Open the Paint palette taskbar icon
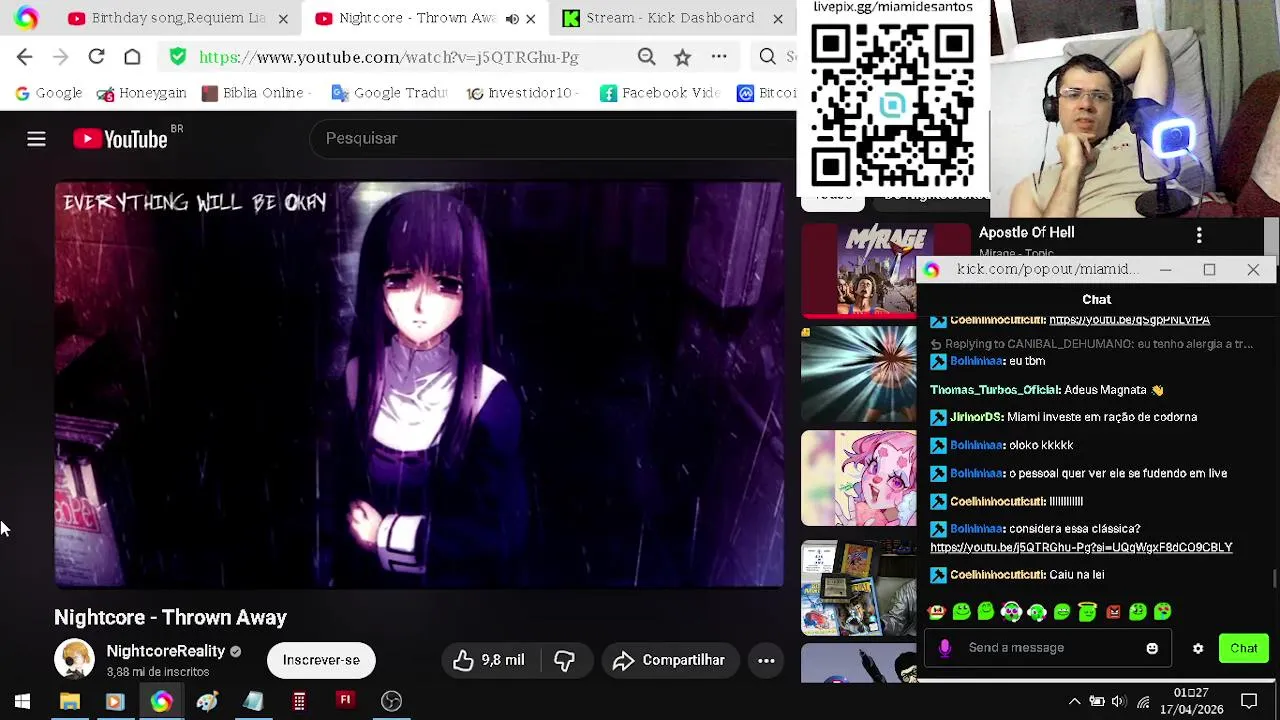Viewport: 1280px width, 720px height. tap(207, 701)
